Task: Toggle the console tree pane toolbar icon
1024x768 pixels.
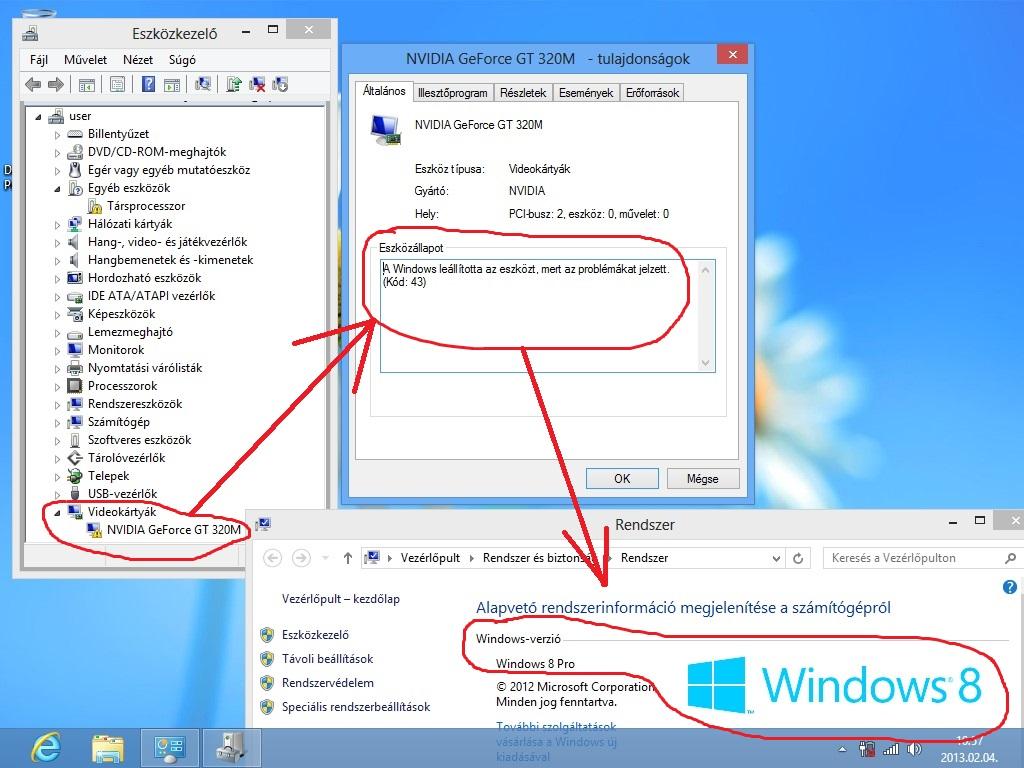Action: pyautogui.click(x=87, y=84)
